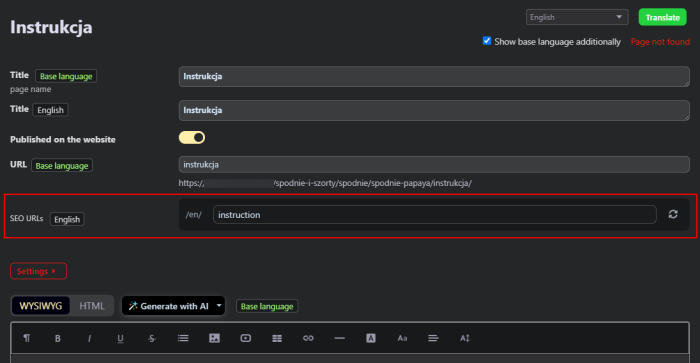Click the green Translate button
The height and width of the screenshot is (363, 700).
coord(662,17)
